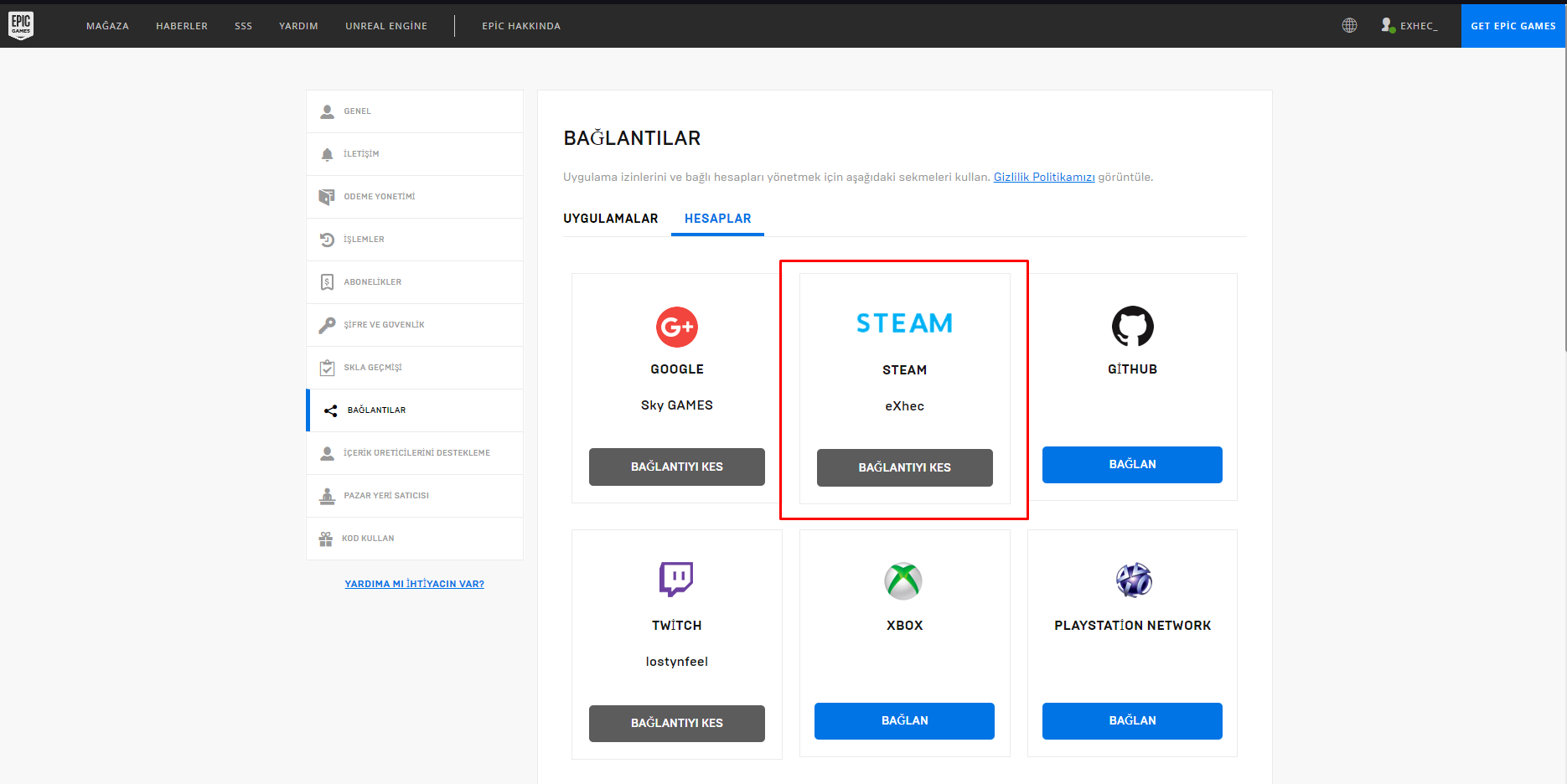Click the Abonelikler receipt icon
The image size is (1567, 784).
(x=327, y=282)
